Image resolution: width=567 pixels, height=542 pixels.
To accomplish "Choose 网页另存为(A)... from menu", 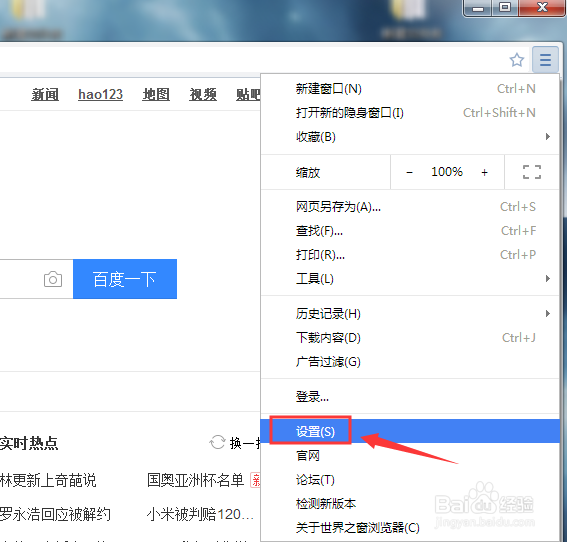I will (410, 207).
